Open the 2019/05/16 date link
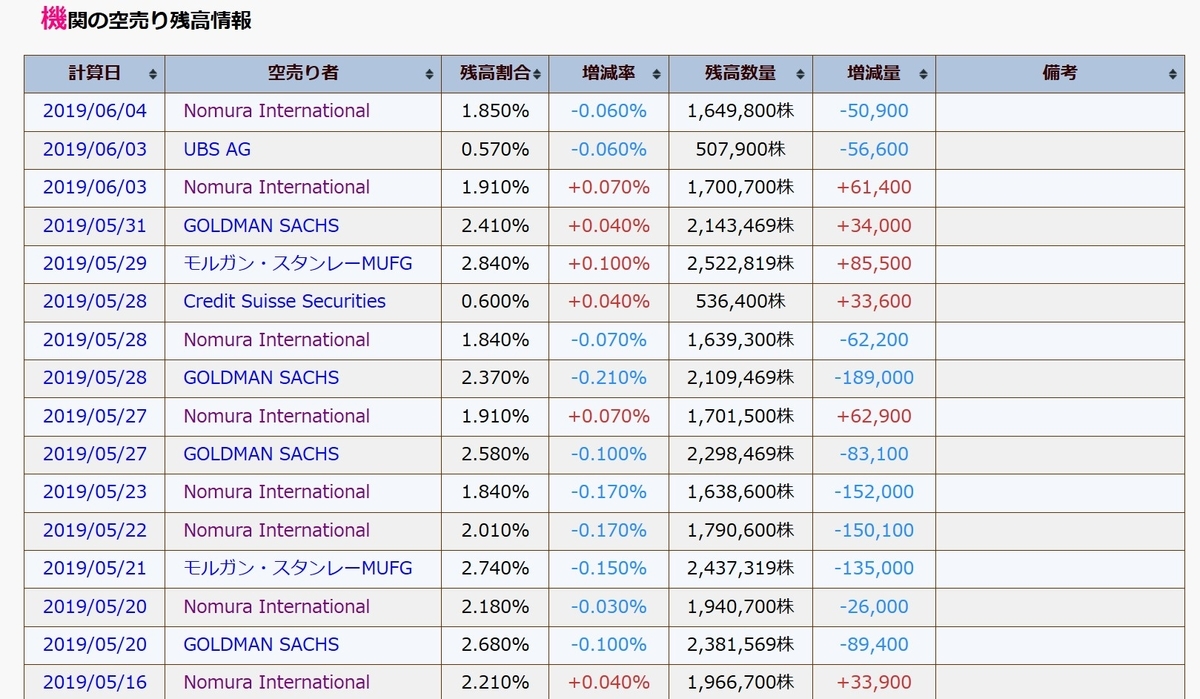The width and height of the screenshot is (1200, 699). point(94,682)
